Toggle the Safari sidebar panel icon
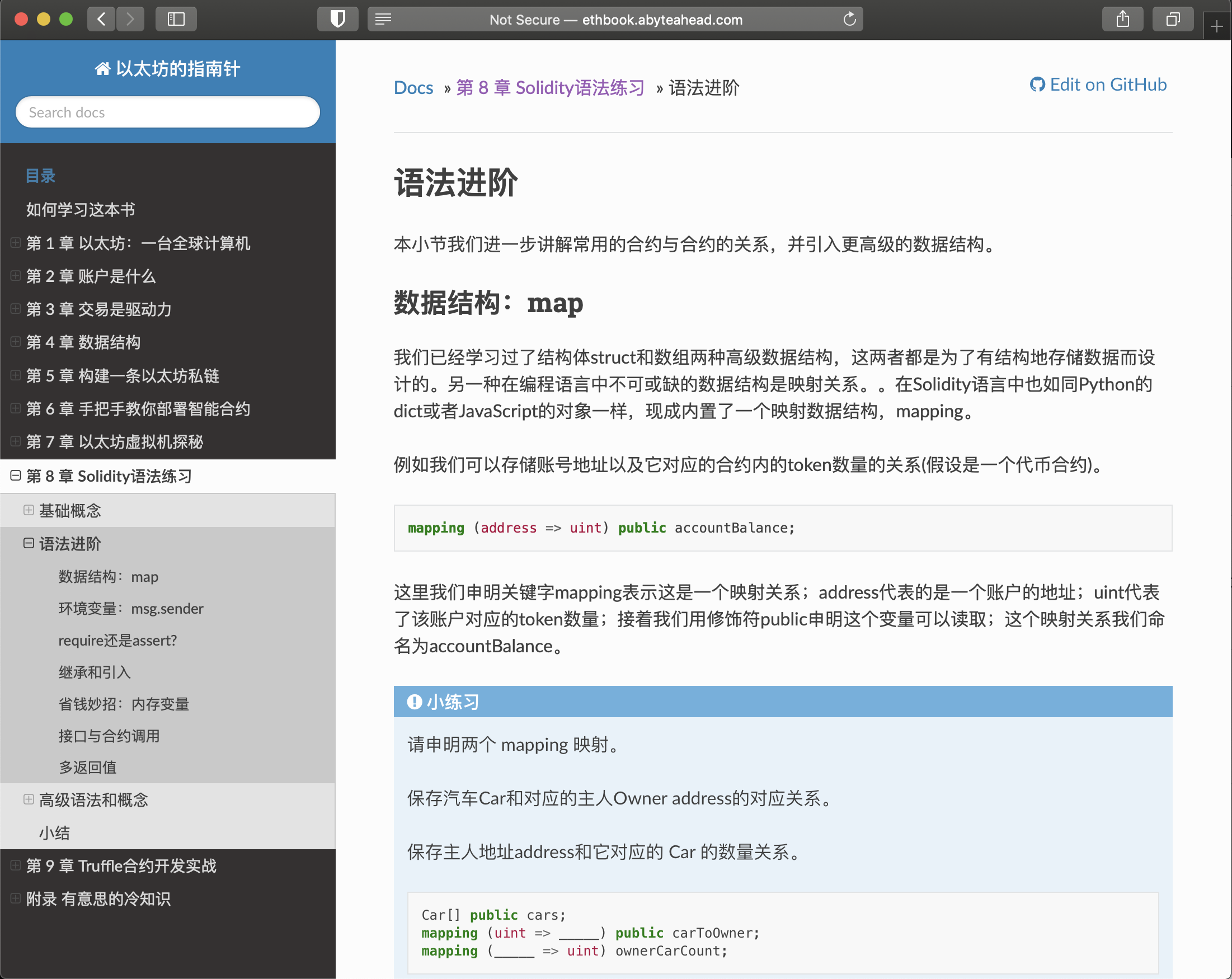Screen dimensions: 1232x979 (x=176, y=20)
